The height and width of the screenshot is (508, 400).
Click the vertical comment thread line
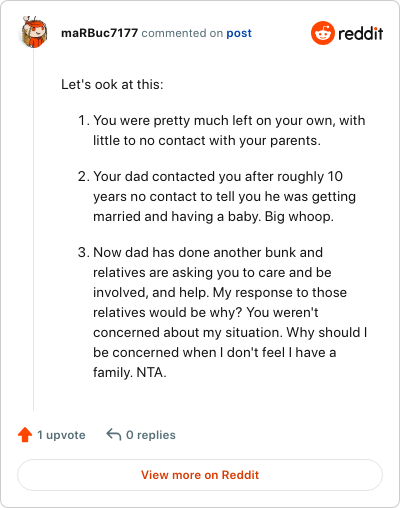[x=33, y=230]
